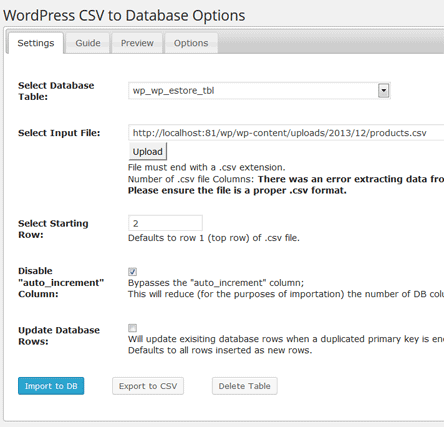Open the Preview tab
Screen dimensions: 444x427
(x=137, y=43)
